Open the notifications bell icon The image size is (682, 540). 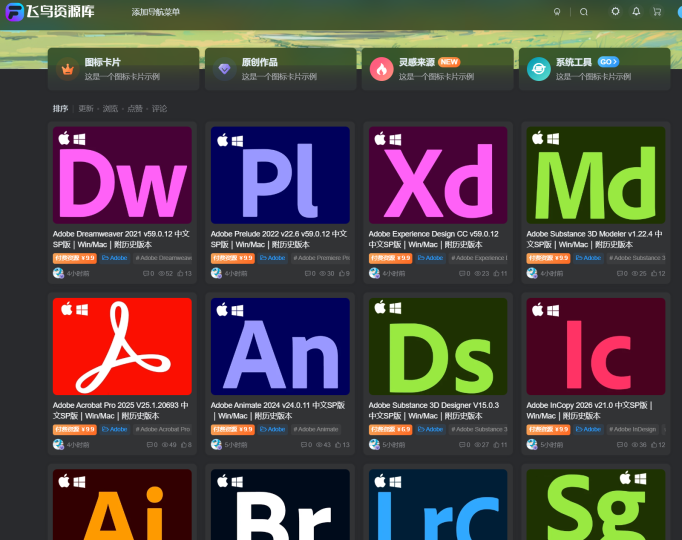point(636,12)
